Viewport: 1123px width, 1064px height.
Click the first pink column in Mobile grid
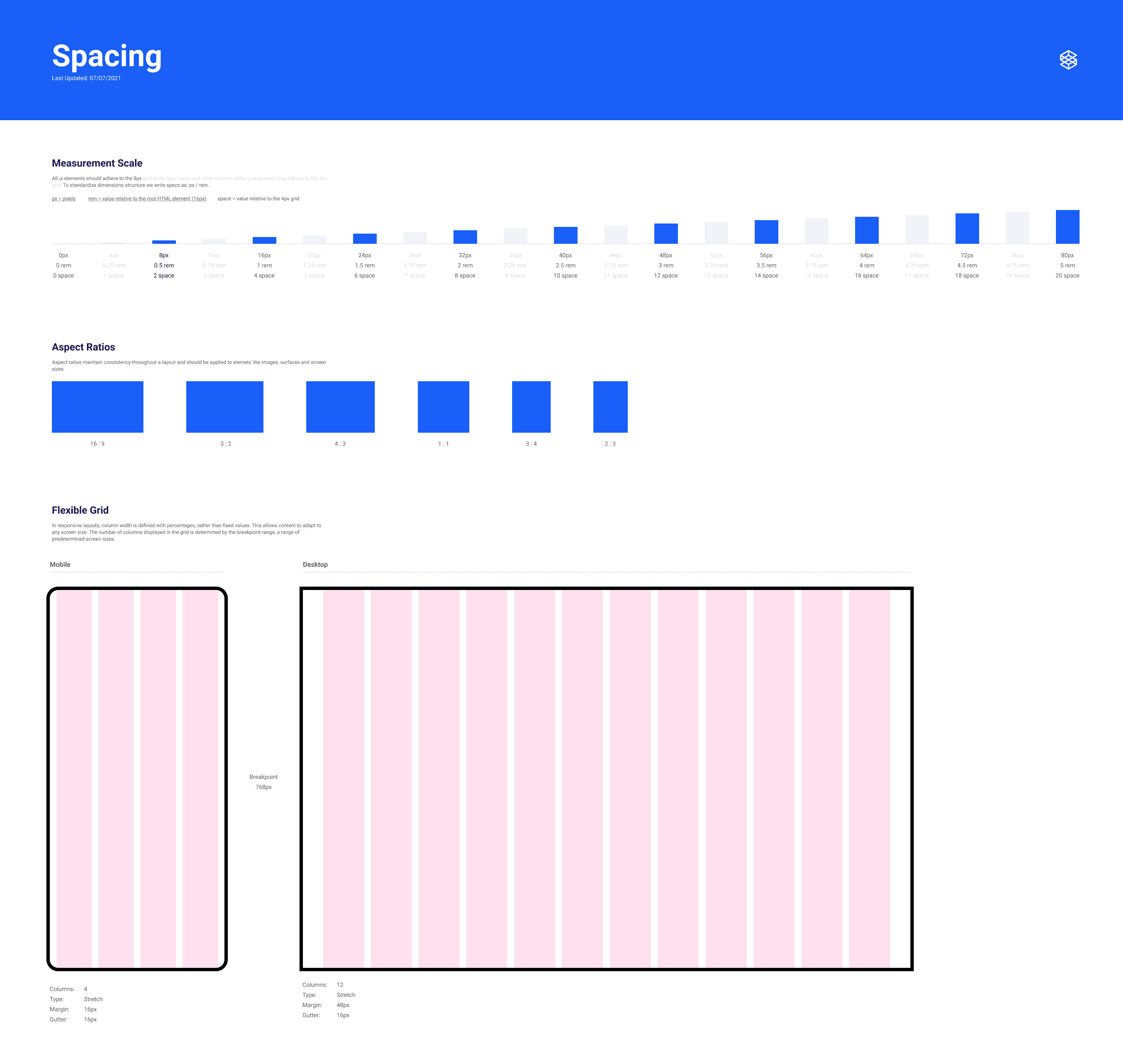pyautogui.click(x=74, y=778)
